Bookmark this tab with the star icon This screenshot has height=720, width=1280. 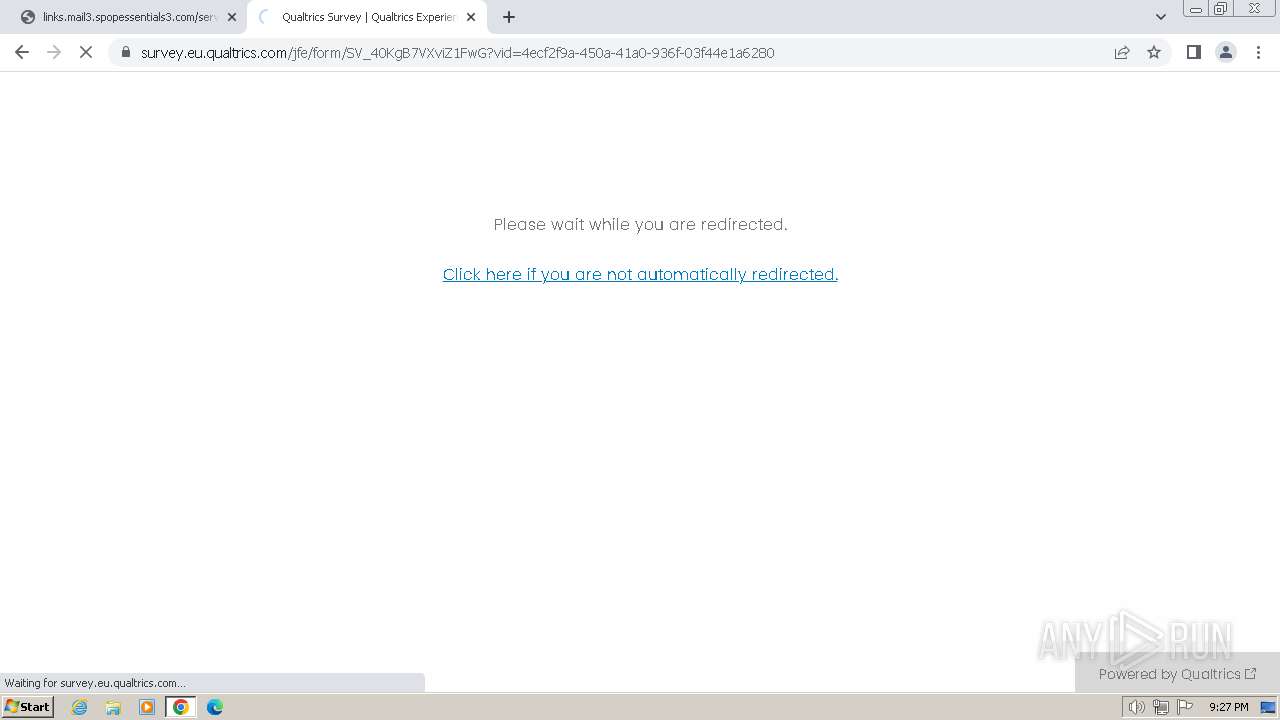[x=1154, y=52]
